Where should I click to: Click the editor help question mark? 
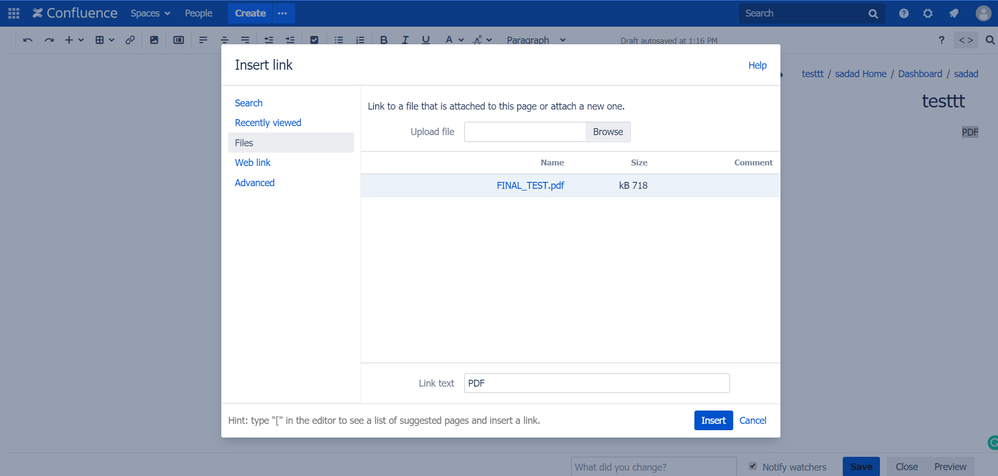coord(941,40)
